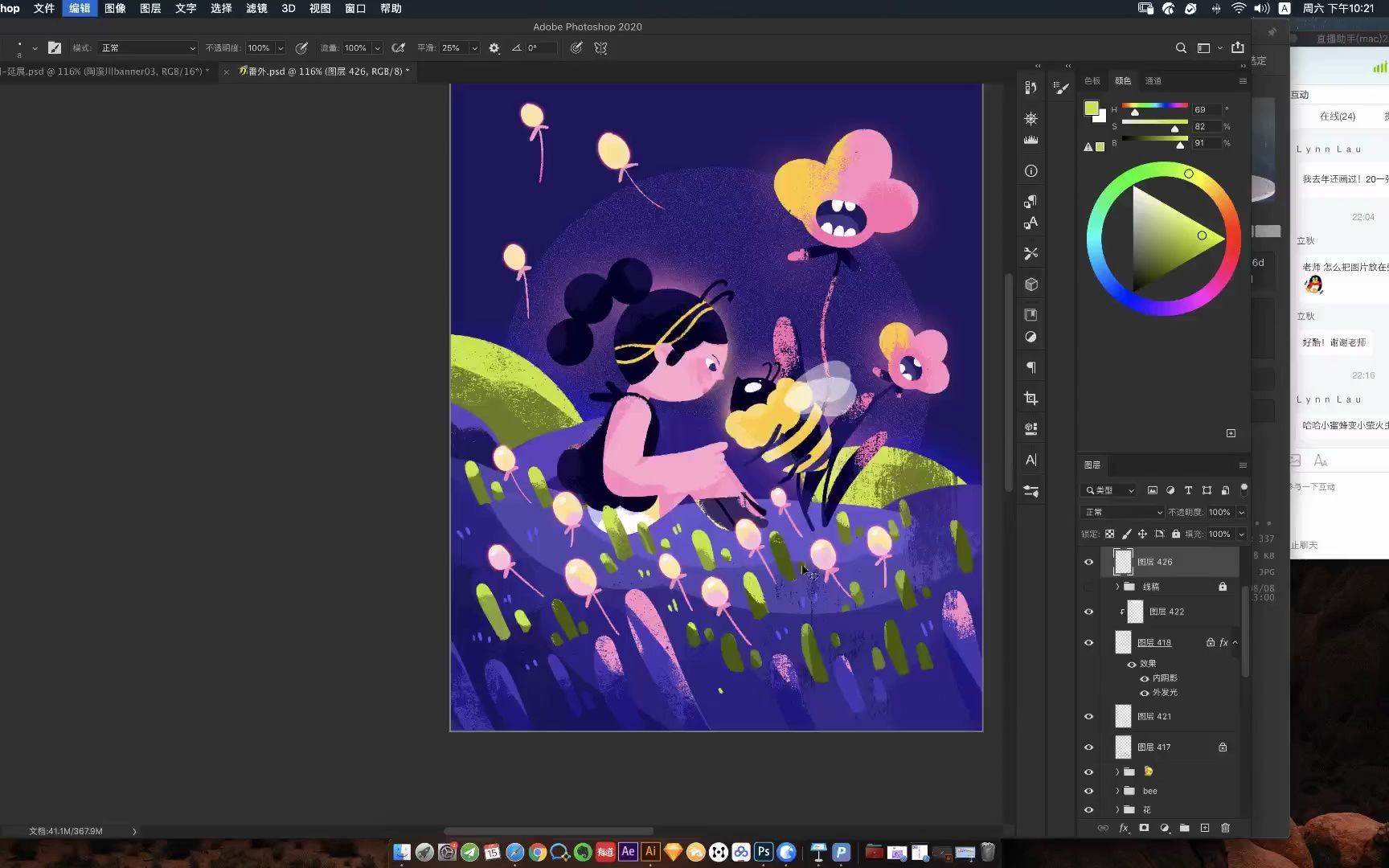Image resolution: width=1389 pixels, height=868 pixels.
Task: Add a layer mask icon
Action: 1144,828
